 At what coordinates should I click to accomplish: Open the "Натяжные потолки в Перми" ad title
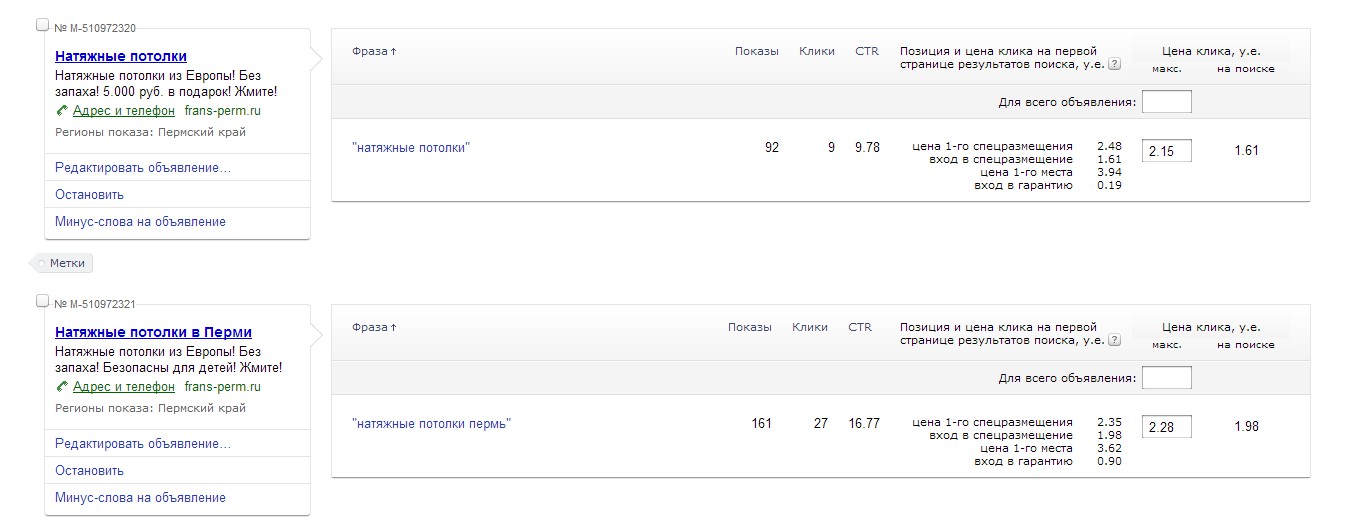tap(153, 332)
